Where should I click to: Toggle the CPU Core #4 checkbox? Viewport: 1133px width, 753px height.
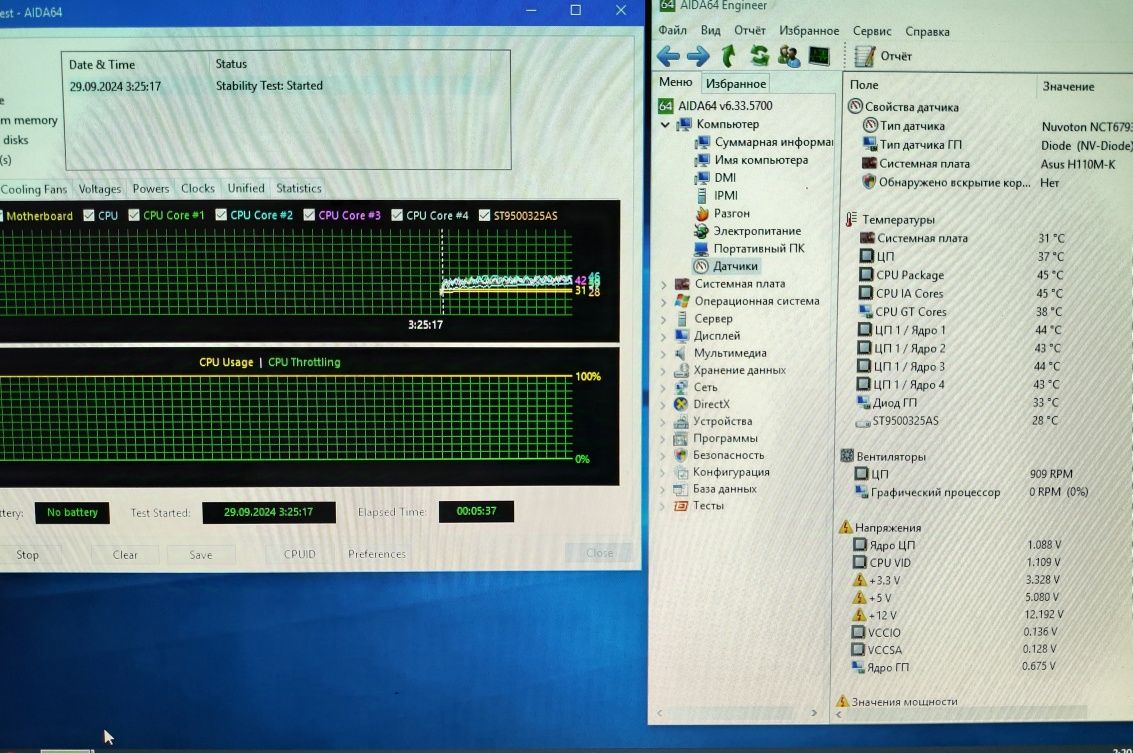pos(397,215)
